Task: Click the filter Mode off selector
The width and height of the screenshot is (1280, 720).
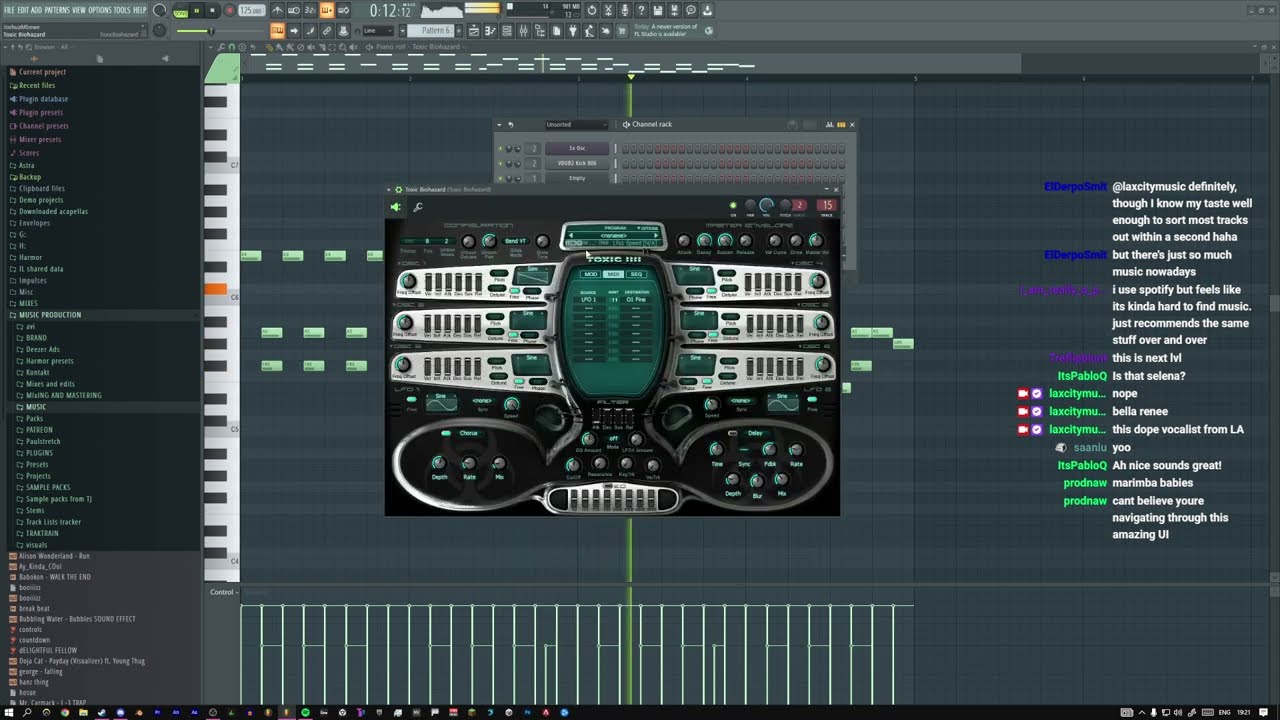Action: tap(613, 439)
